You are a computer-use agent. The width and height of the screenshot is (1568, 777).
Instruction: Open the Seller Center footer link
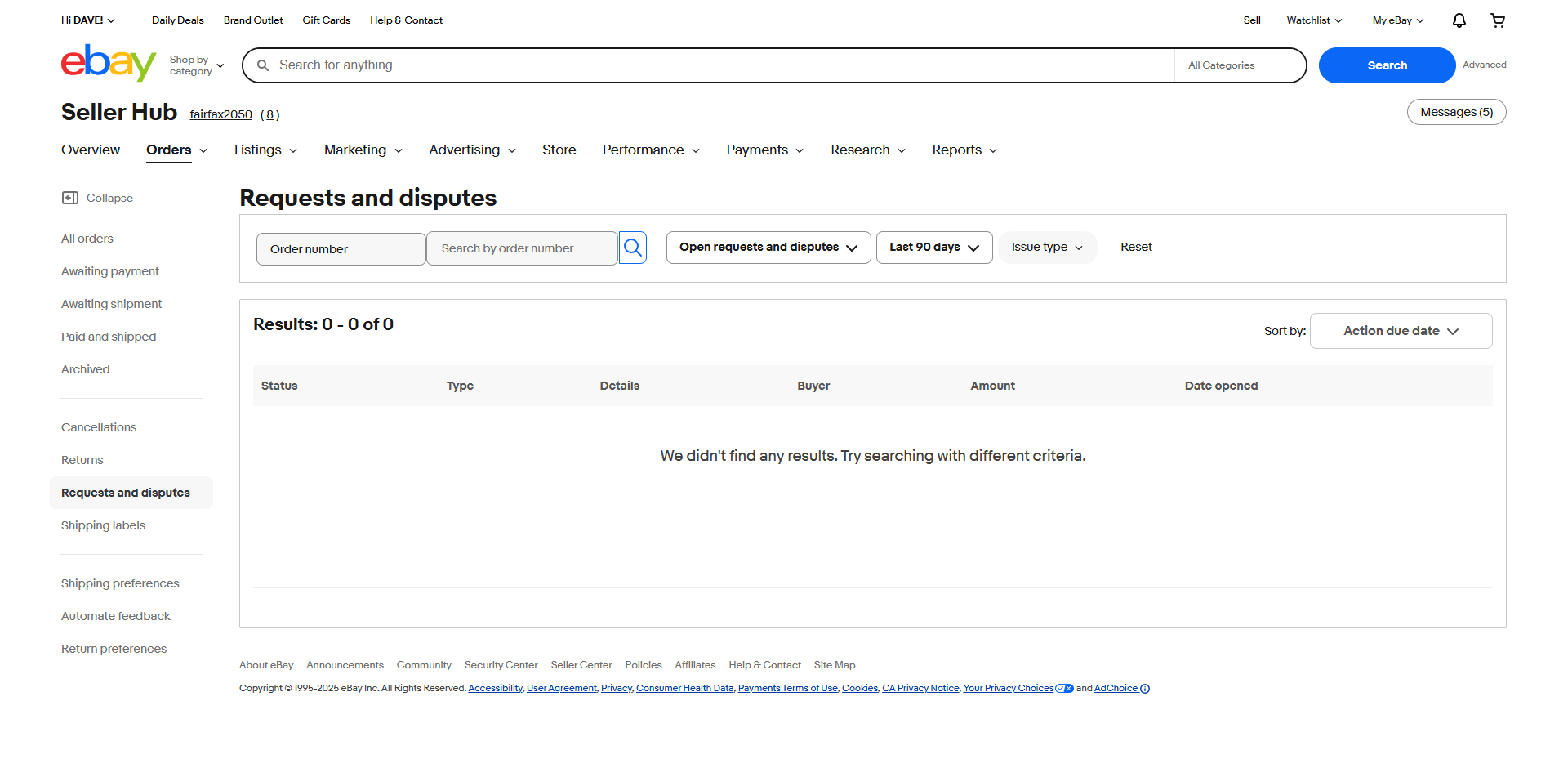(581, 665)
